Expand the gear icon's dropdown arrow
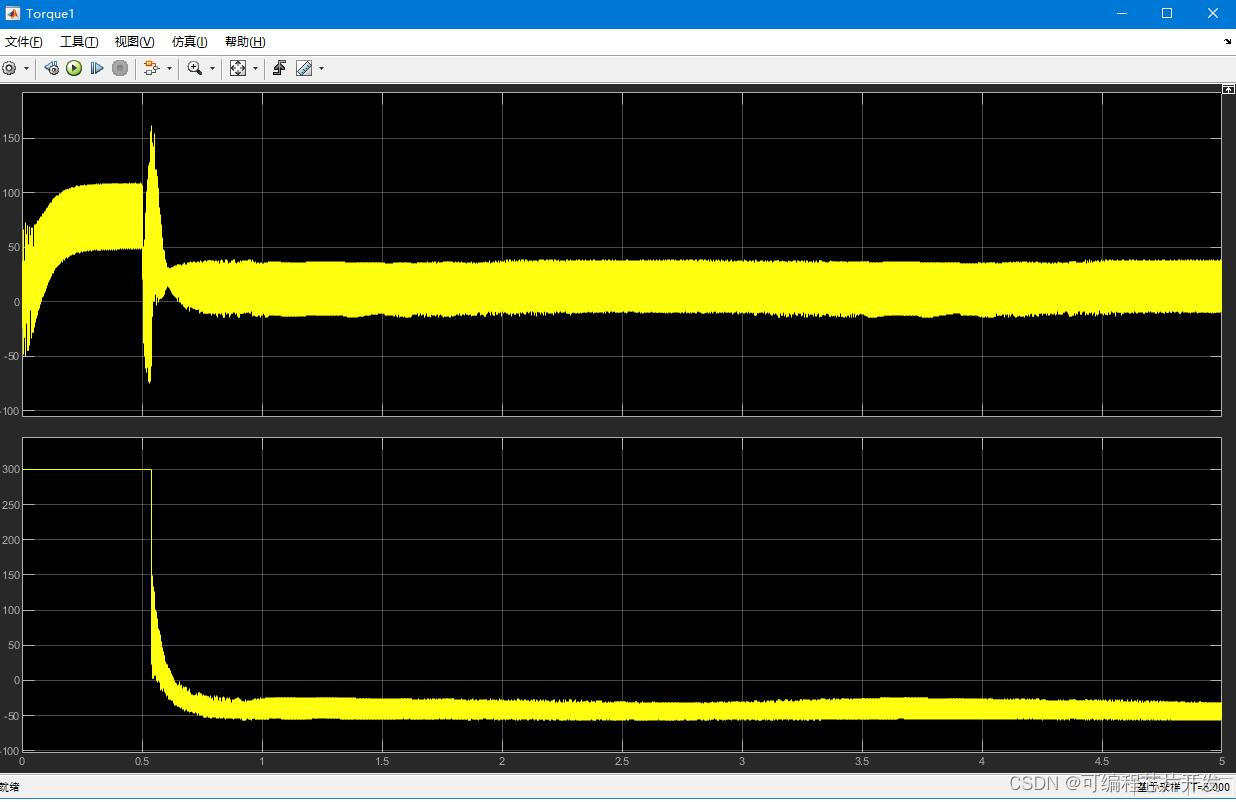Screen dimensions: 1236x802 26,68
